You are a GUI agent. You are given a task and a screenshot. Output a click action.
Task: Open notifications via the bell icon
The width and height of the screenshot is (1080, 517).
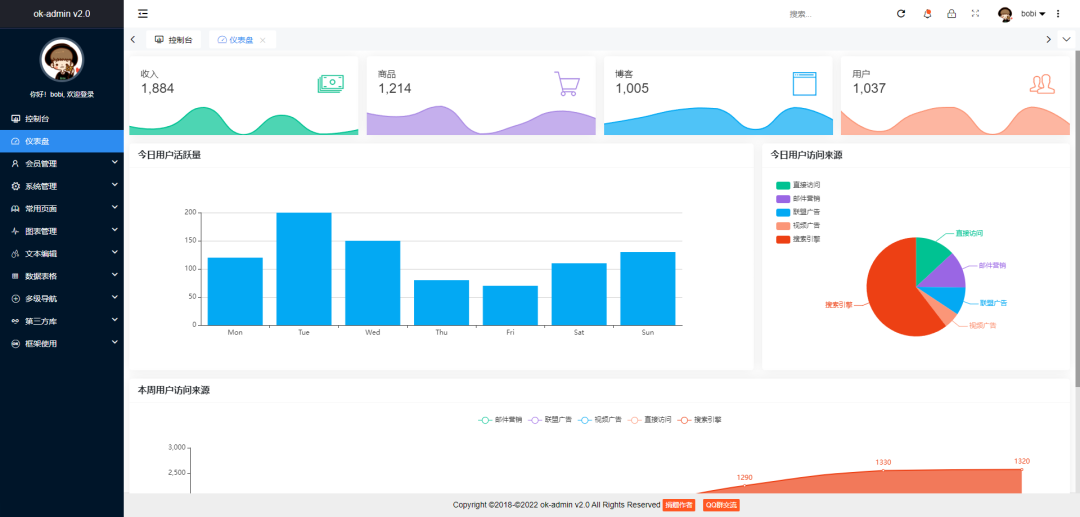pyautogui.click(x=927, y=14)
